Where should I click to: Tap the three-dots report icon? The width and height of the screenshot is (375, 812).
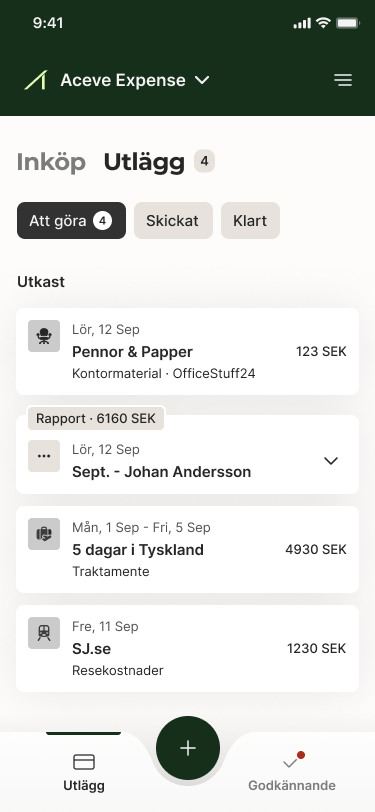point(44,456)
